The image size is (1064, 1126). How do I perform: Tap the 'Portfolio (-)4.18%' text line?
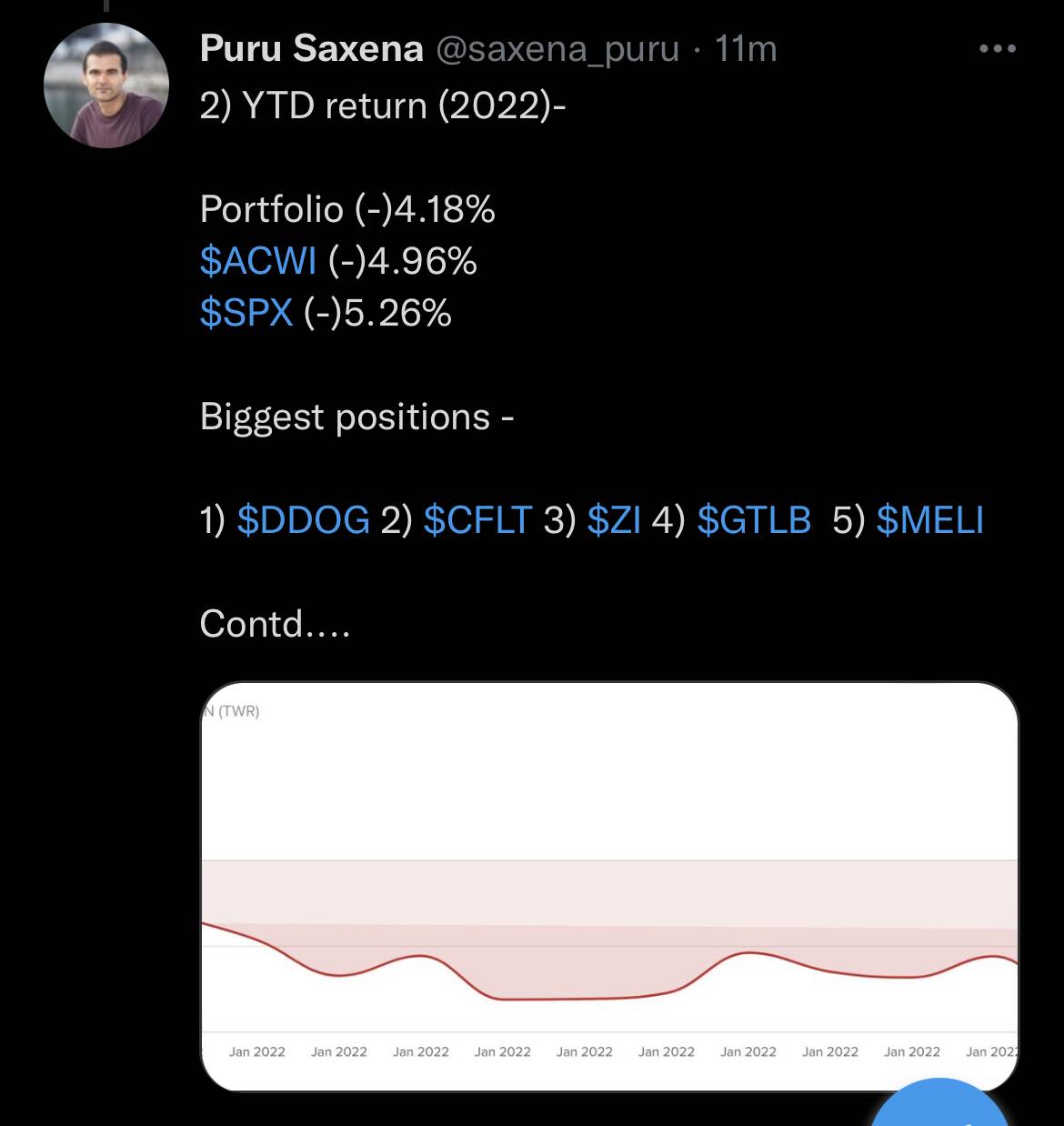tap(347, 210)
